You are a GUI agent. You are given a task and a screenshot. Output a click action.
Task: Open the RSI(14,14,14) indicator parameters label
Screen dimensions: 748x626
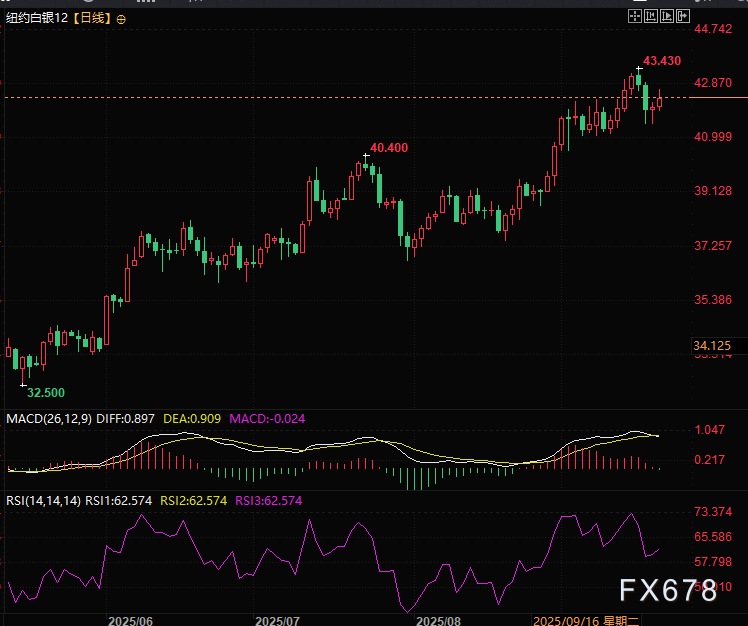point(44,500)
